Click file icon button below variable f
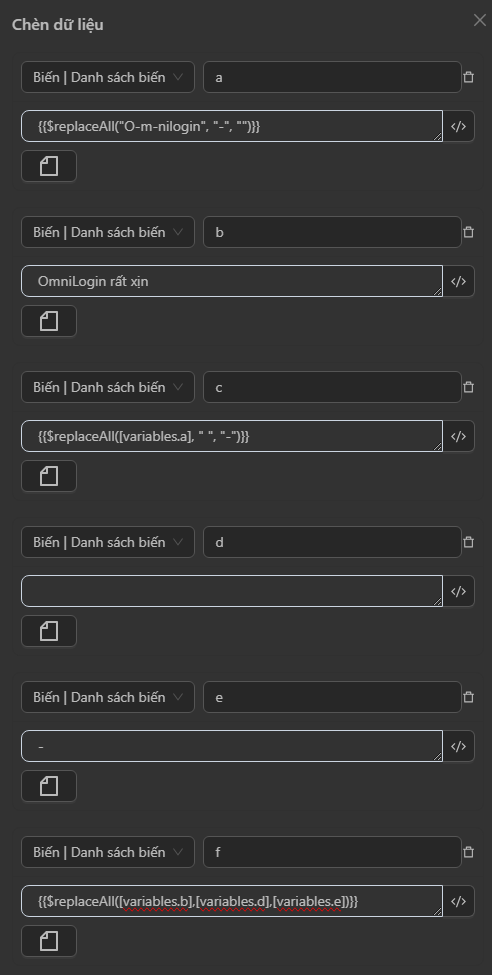 click(49, 941)
